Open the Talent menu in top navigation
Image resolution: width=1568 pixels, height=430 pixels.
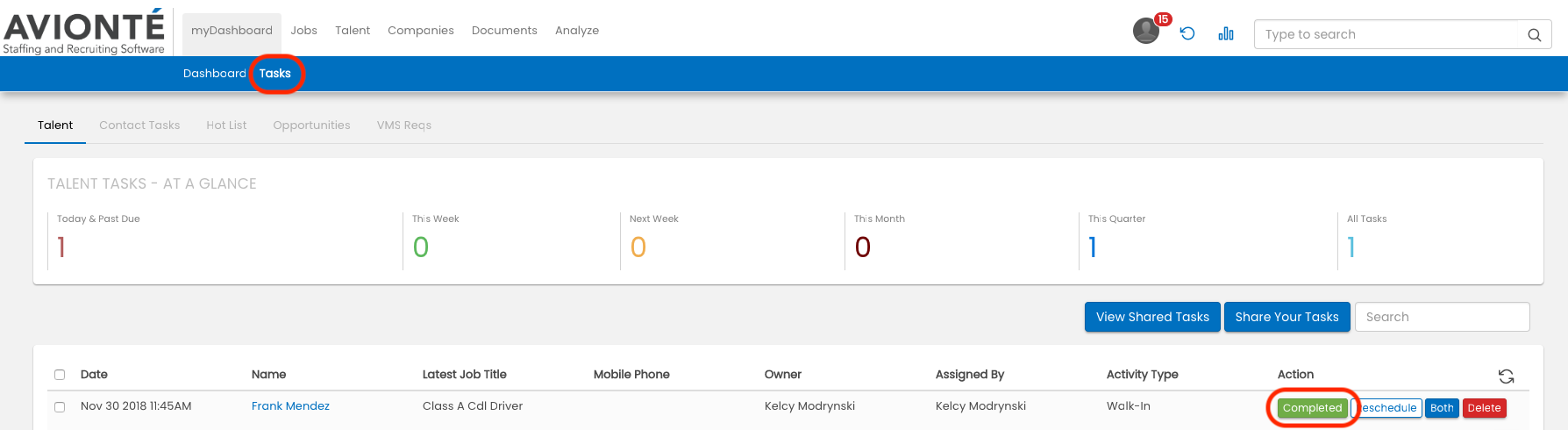tap(353, 31)
